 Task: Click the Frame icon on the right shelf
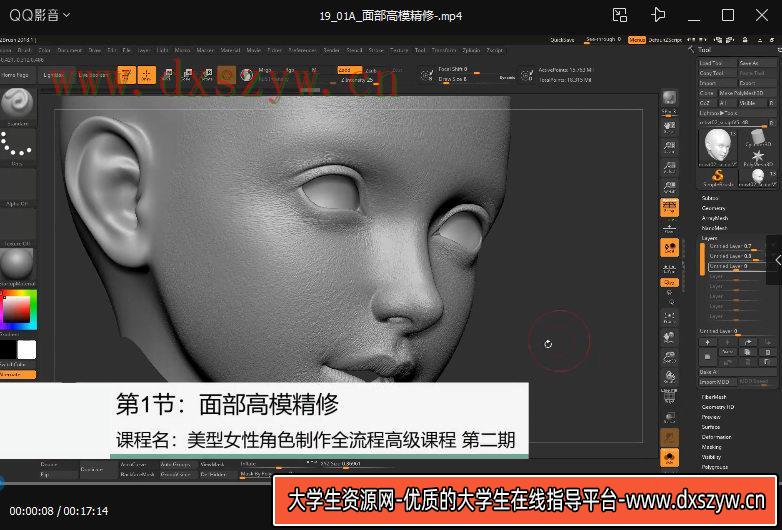tap(669, 317)
